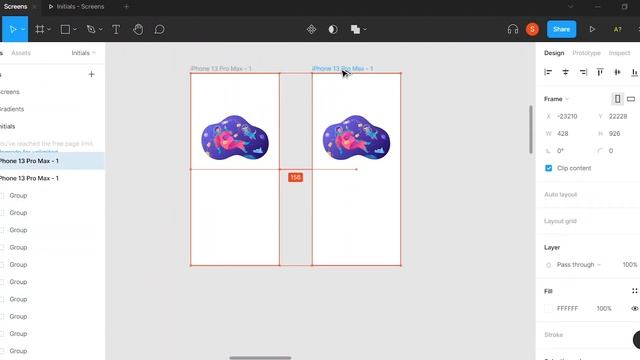Image resolution: width=640 pixels, height=360 pixels.
Task: Open the A? zoom options
Action: coord(617,29)
